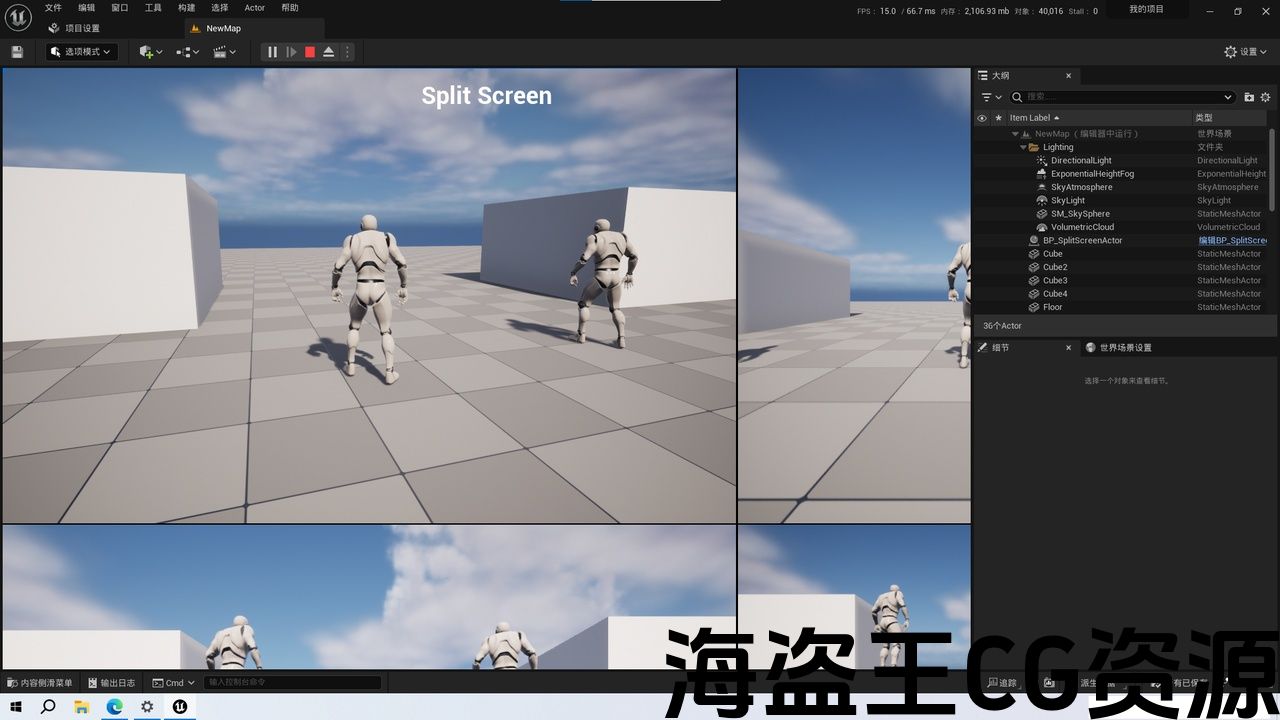This screenshot has width=1280, height=720.
Task: Open the 输出日志 output log
Action: pyautogui.click(x=111, y=683)
